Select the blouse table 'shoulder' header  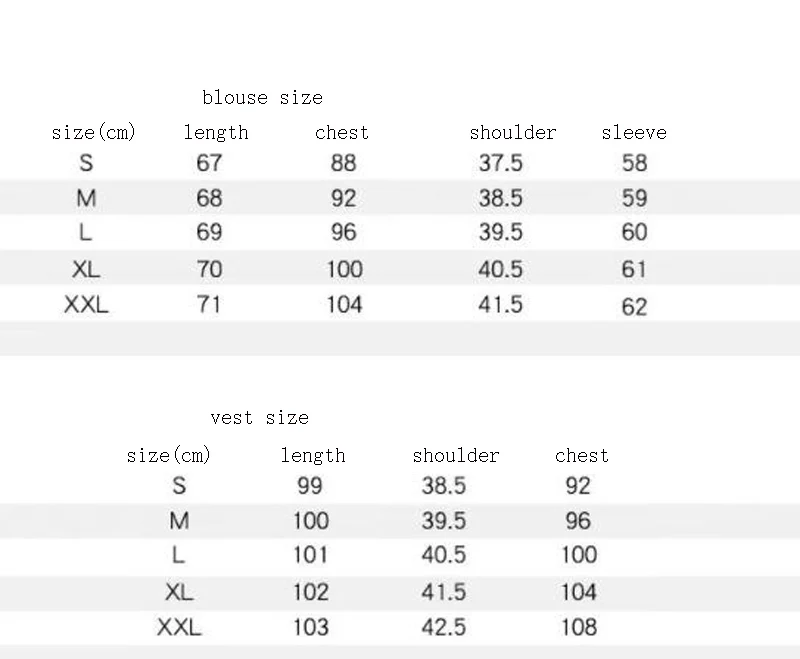(512, 133)
